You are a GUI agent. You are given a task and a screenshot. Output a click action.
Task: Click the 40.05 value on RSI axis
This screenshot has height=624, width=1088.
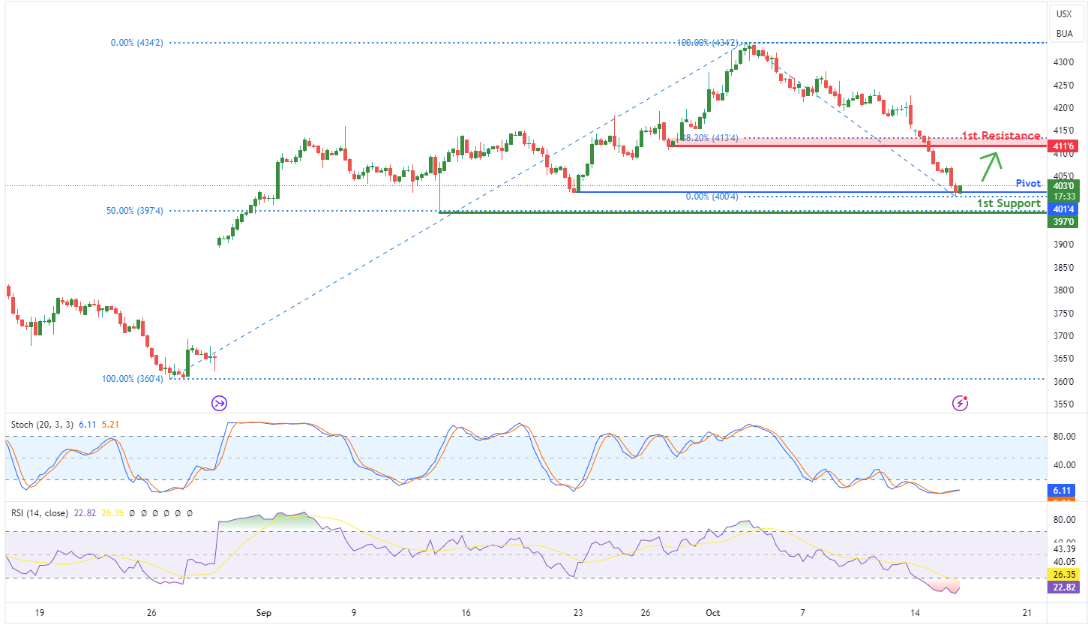(1064, 562)
